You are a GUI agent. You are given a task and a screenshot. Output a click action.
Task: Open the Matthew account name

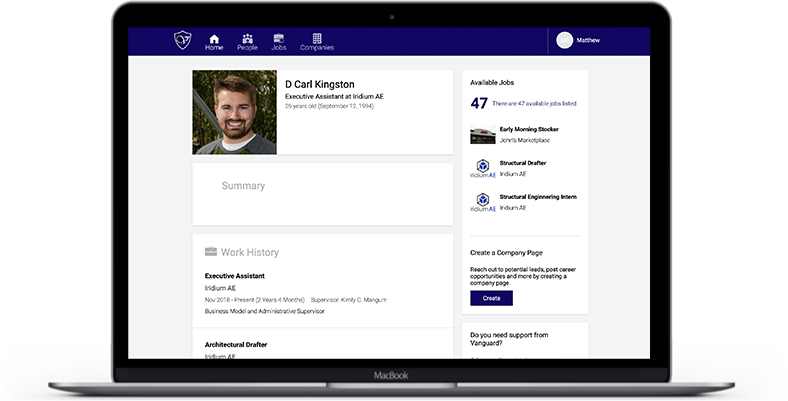tap(588, 40)
